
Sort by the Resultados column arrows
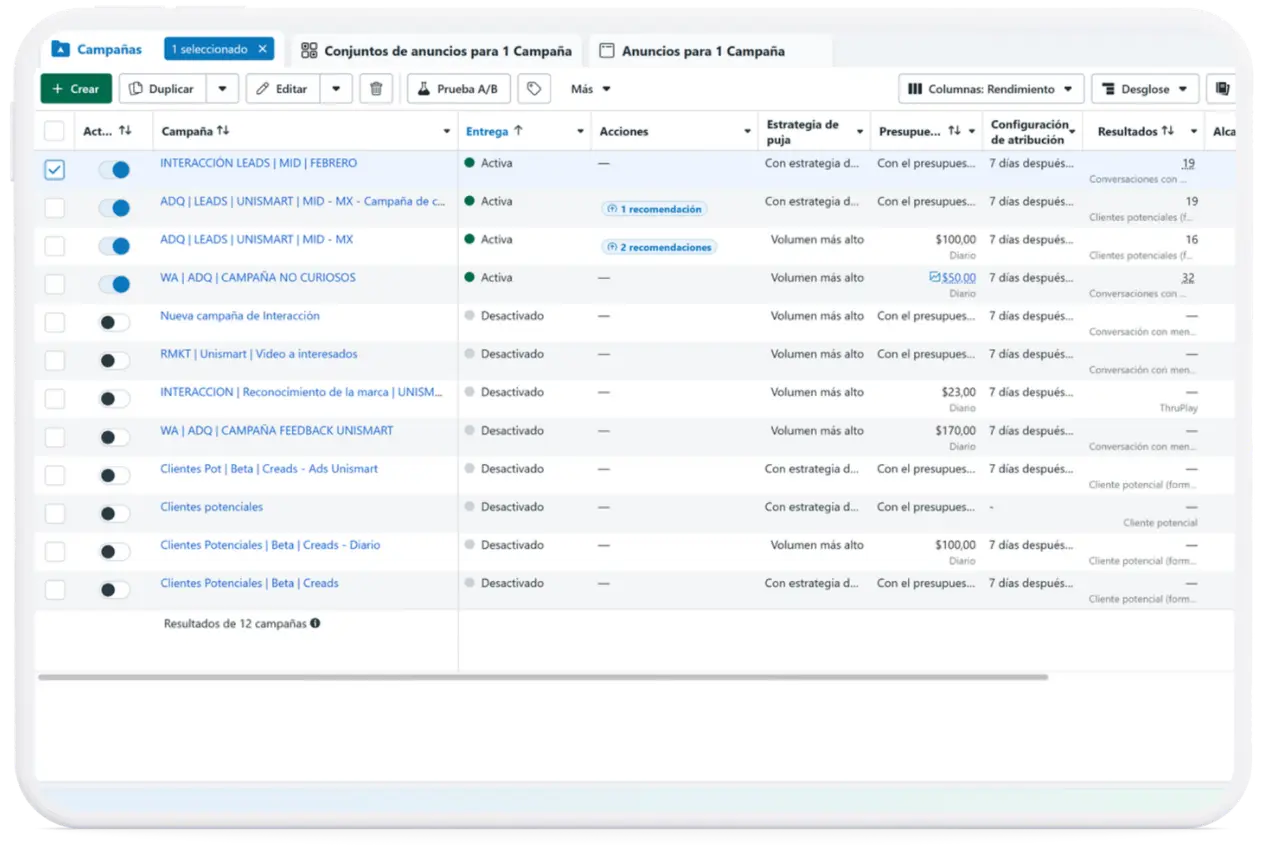(1167, 131)
